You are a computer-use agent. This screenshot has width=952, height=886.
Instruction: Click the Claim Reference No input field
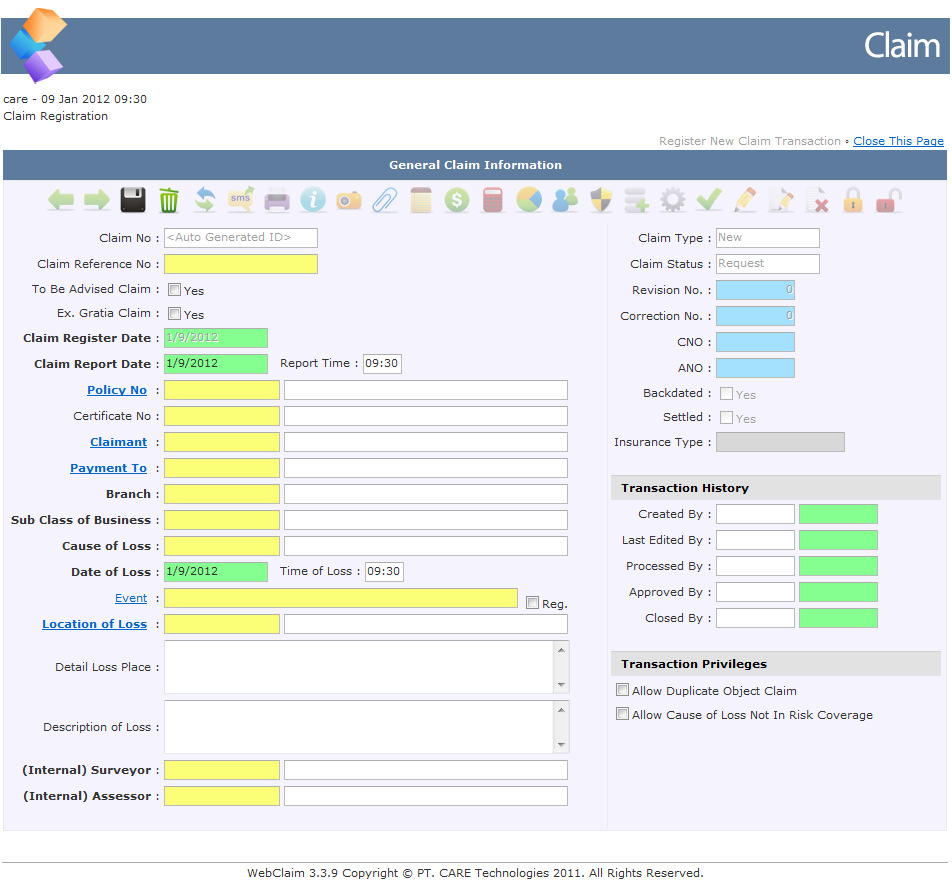pyautogui.click(x=241, y=264)
